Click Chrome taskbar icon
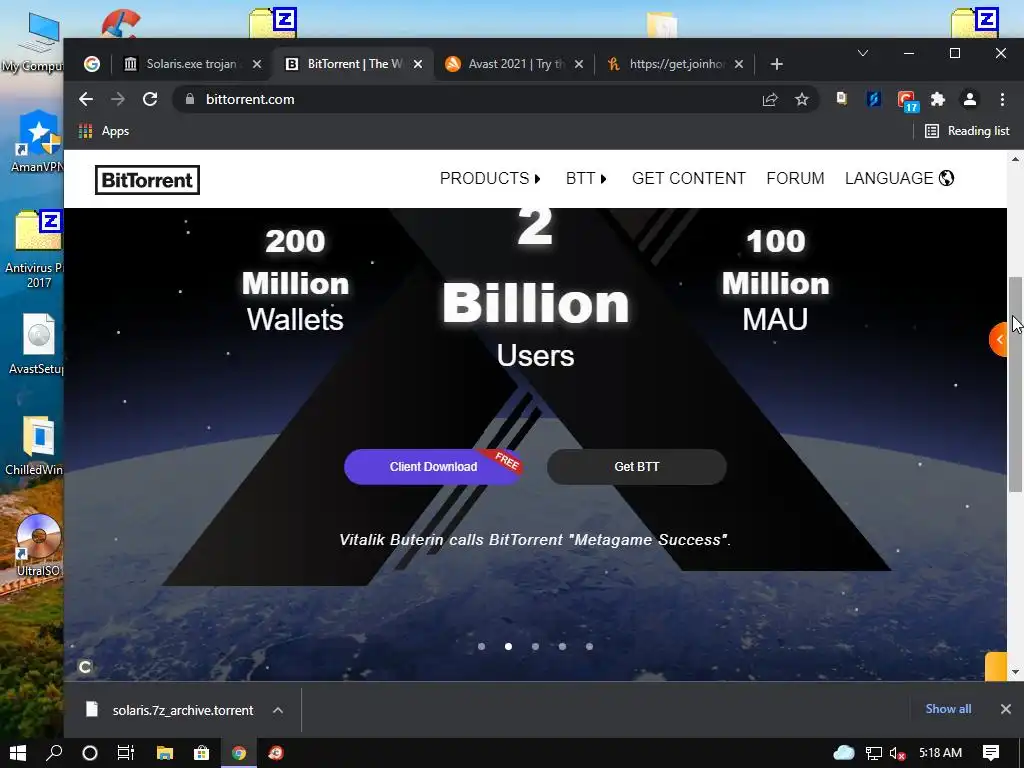Image resolution: width=1024 pixels, height=768 pixels. pyautogui.click(x=239, y=753)
